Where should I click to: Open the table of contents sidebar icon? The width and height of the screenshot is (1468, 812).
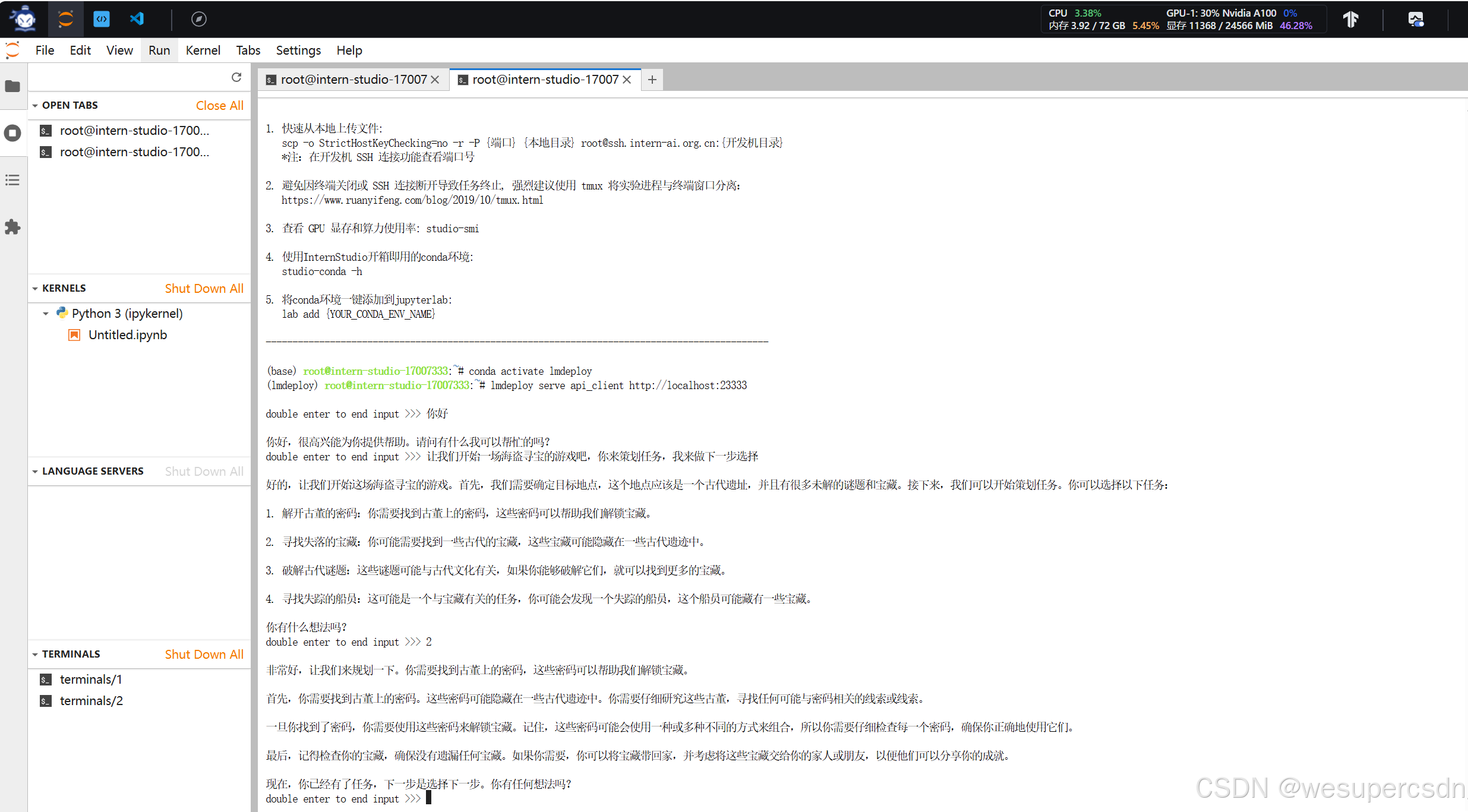tap(12, 180)
